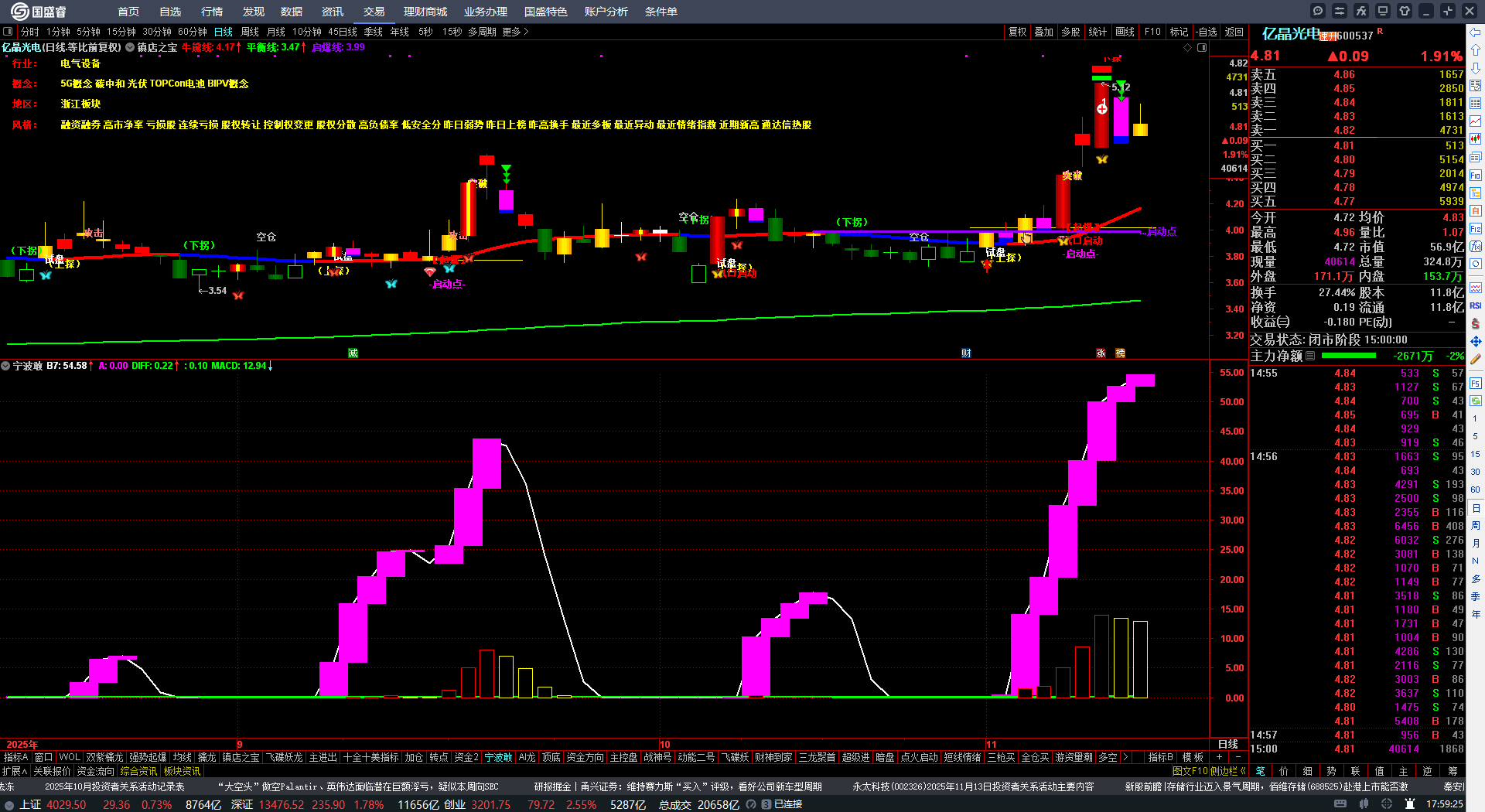The width and height of the screenshot is (1485, 812).
Task: Click the blue circle icon in right sidebar
Action: [1476, 264]
